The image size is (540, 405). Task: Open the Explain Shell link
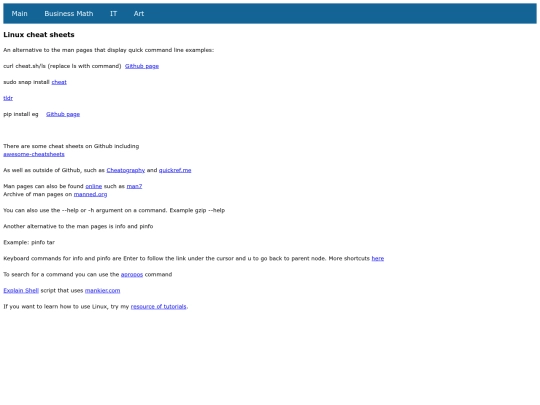pos(21,290)
